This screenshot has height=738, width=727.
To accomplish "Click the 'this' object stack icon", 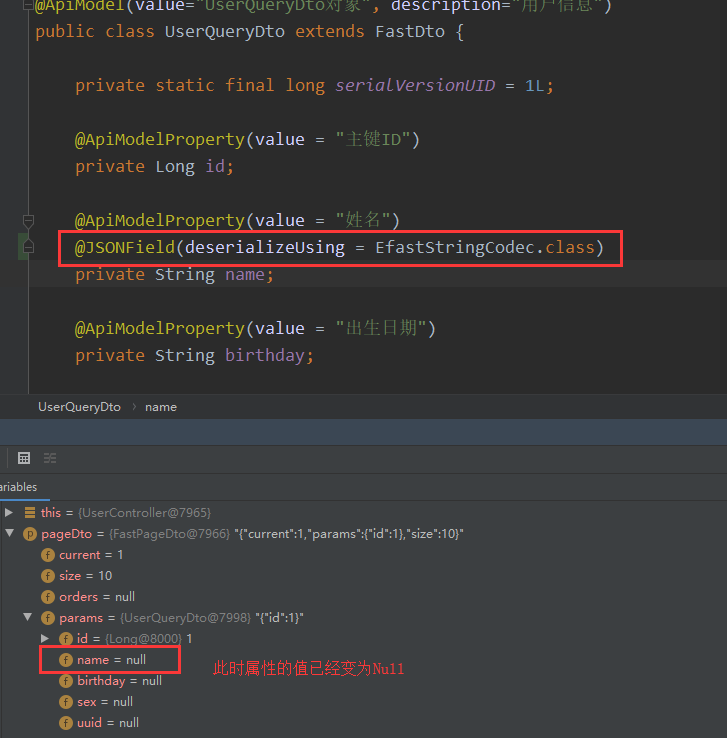I will 30,513.
